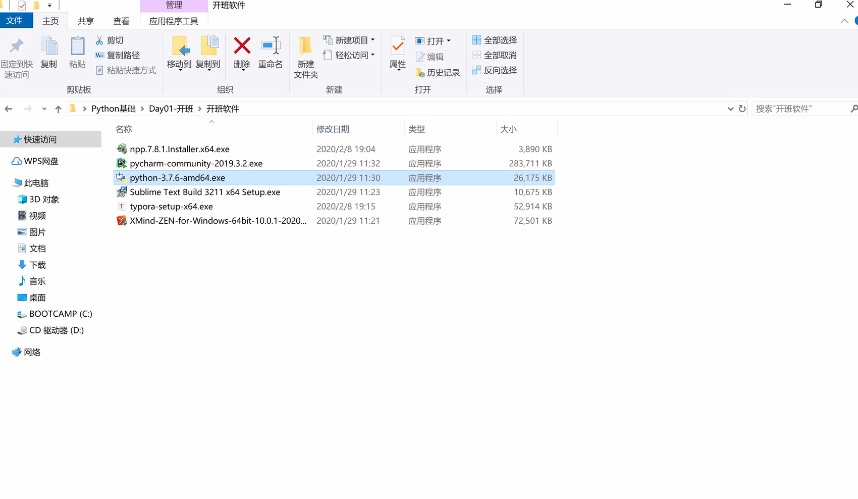
Task: Select typora-setup-x64.exe file
Action: click(x=334, y=206)
